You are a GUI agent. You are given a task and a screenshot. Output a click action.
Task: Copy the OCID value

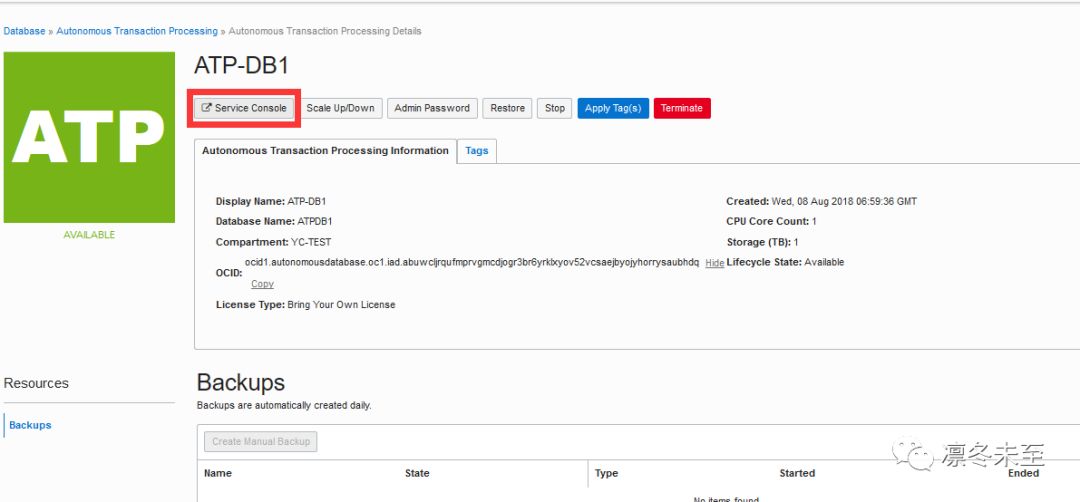pos(262,284)
